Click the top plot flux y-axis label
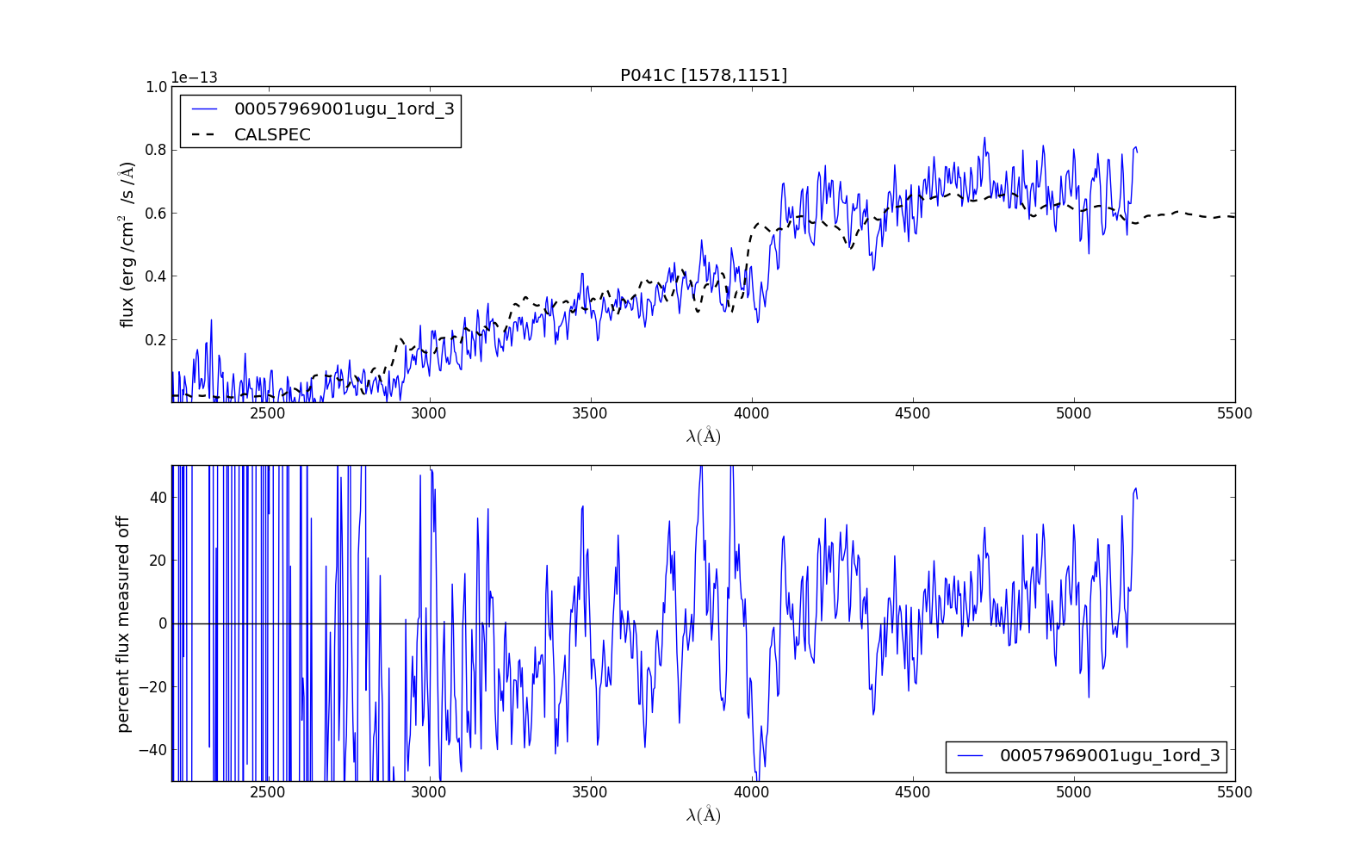 [x=127, y=245]
